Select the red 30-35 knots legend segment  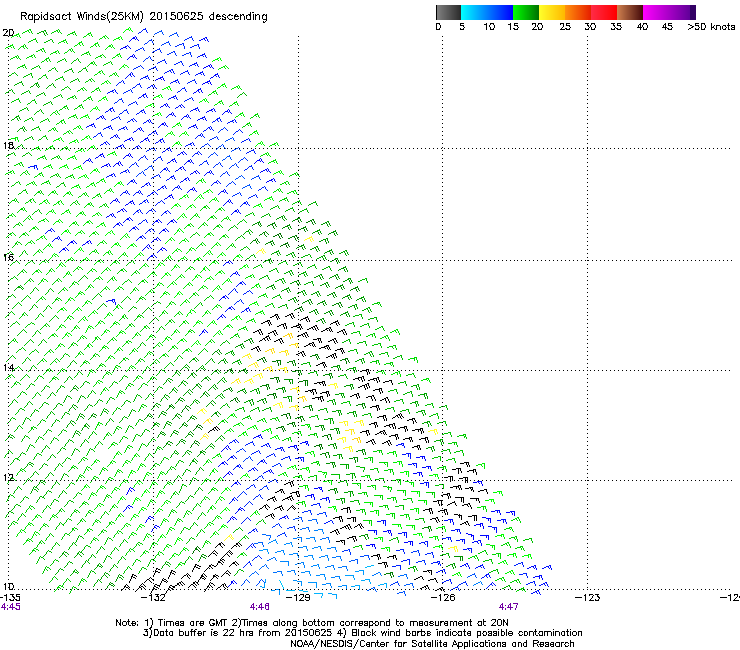[x=604, y=12]
